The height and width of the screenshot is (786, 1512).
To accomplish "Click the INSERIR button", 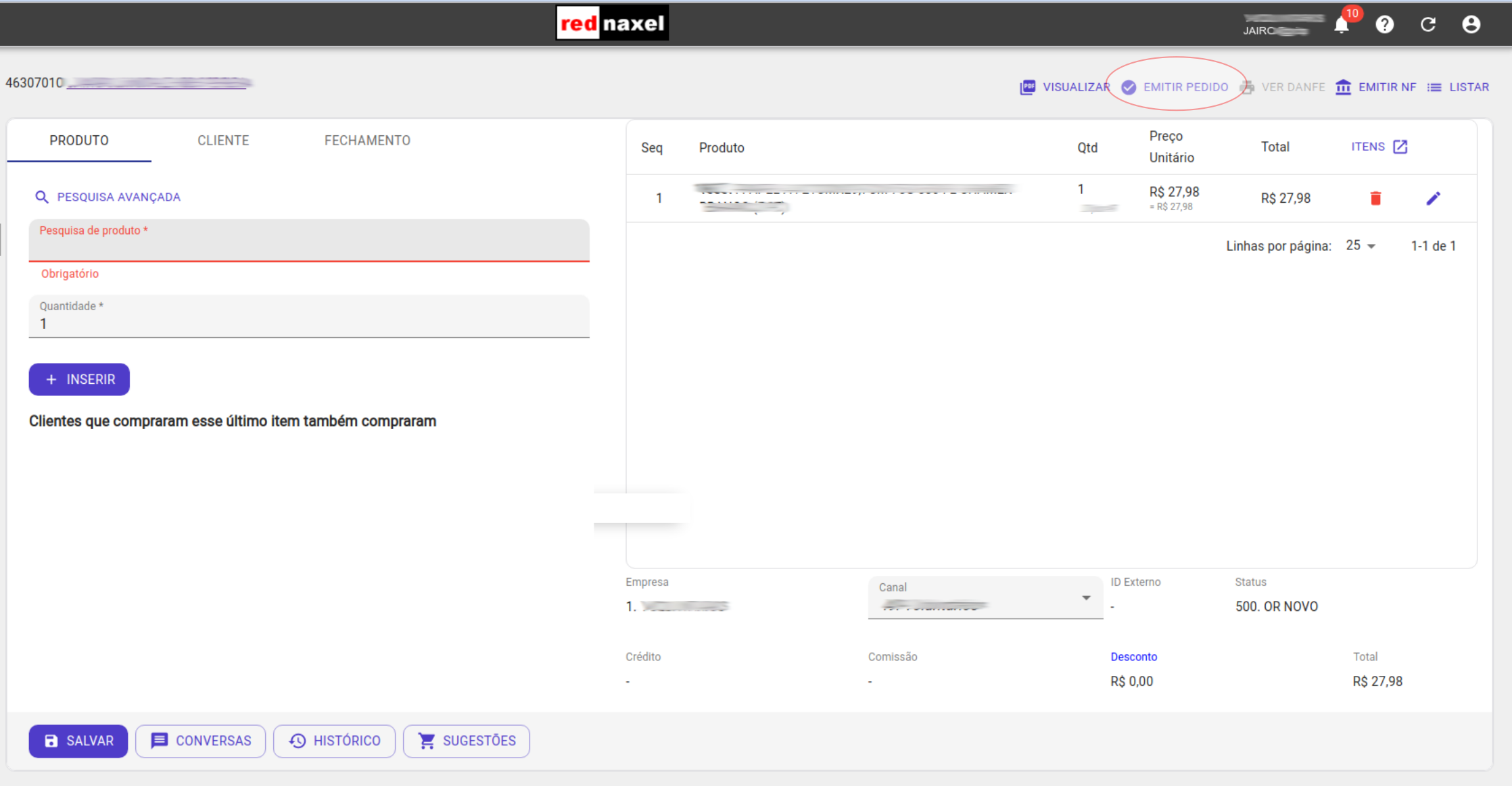I will pyautogui.click(x=79, y=379).
